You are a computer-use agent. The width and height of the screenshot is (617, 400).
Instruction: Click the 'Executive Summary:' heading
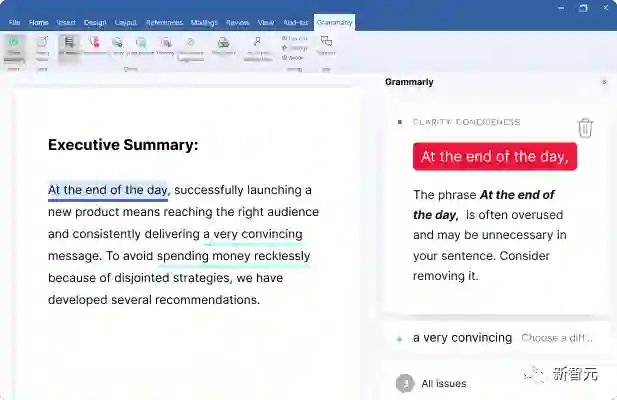[x=123, y=145]
